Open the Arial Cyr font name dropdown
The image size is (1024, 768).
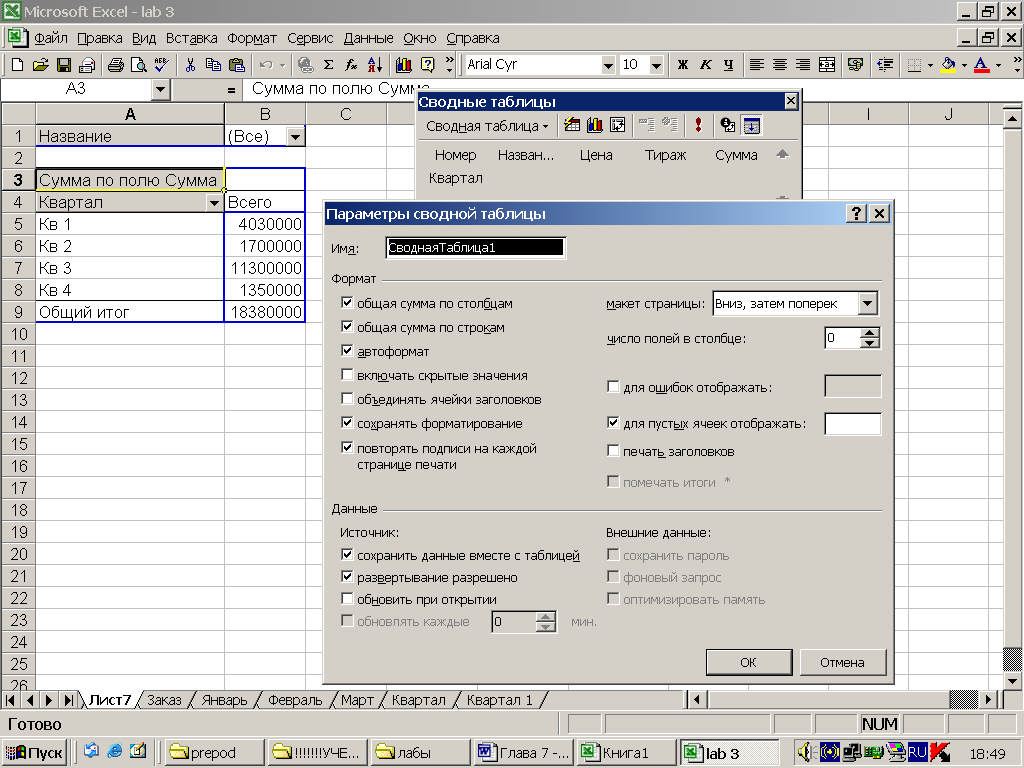(x=608, y=65)
